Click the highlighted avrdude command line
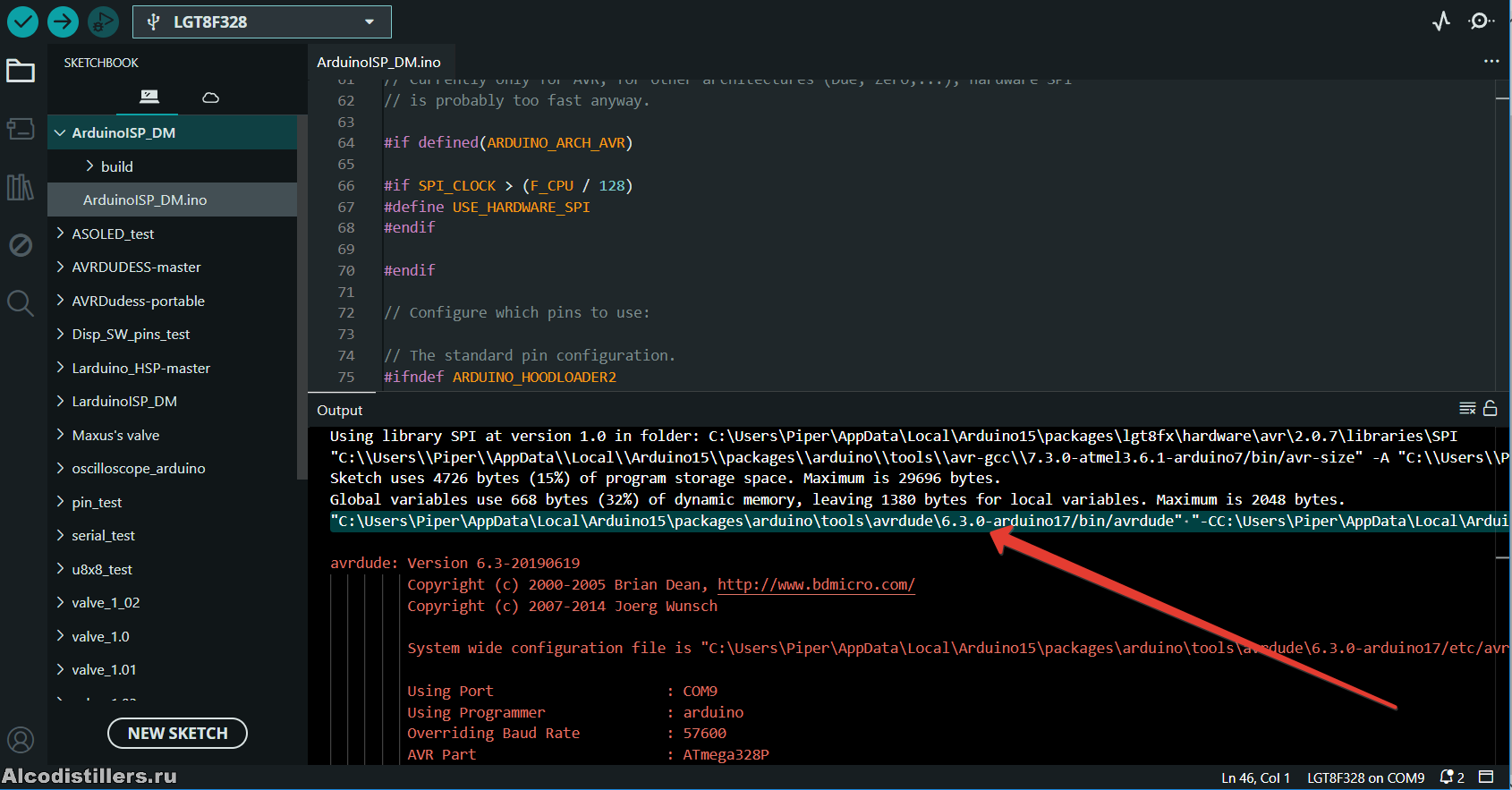The height and width of the screenshot is (790, 1512). coord(920,521)
